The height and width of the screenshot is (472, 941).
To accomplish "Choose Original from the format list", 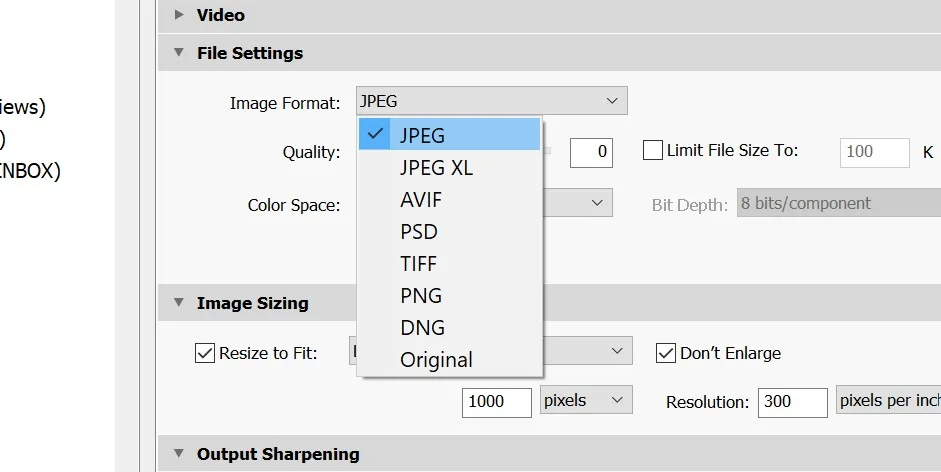I will (449, 359).
